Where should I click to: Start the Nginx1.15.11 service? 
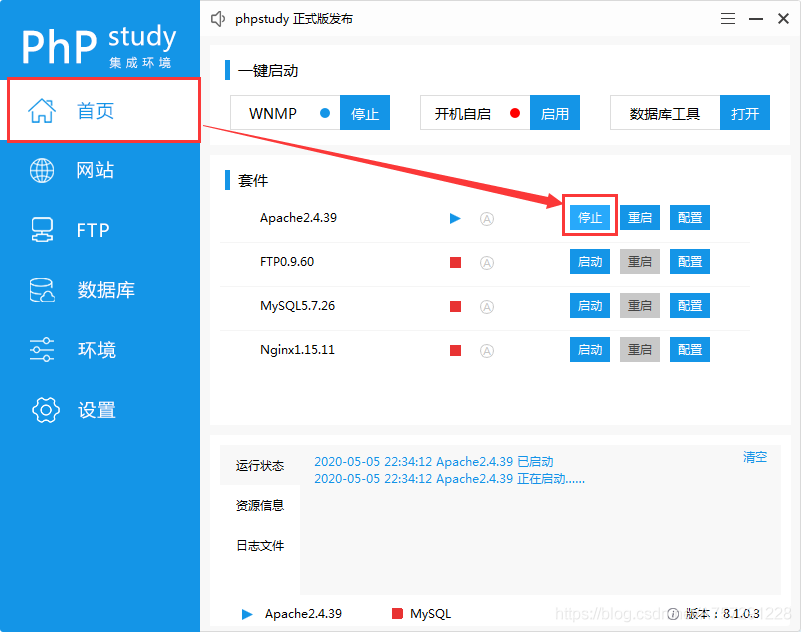coord(590,349)
